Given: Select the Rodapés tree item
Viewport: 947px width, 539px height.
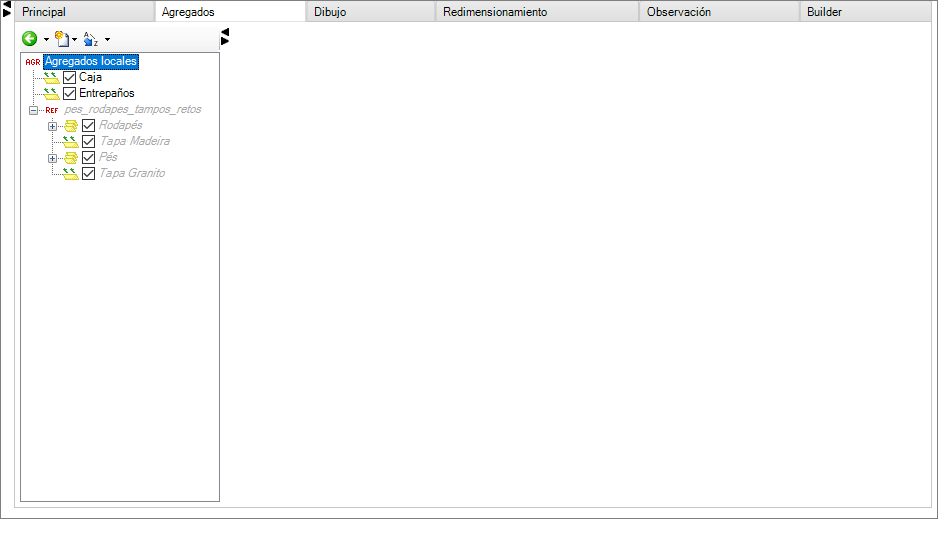Looking at the screenshot, I should click(120, 125).
